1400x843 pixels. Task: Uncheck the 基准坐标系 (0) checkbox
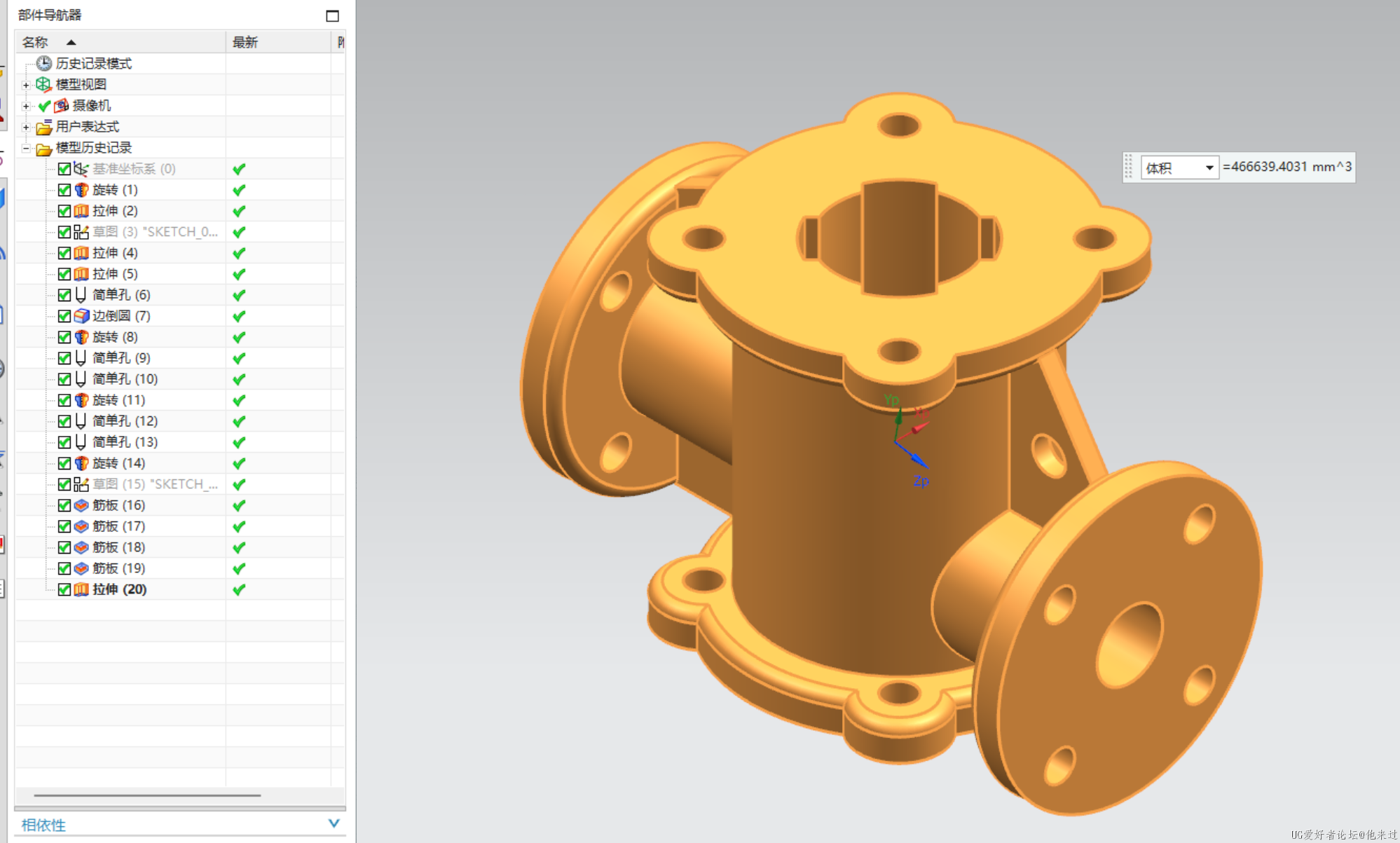click(x=64, y=169)
